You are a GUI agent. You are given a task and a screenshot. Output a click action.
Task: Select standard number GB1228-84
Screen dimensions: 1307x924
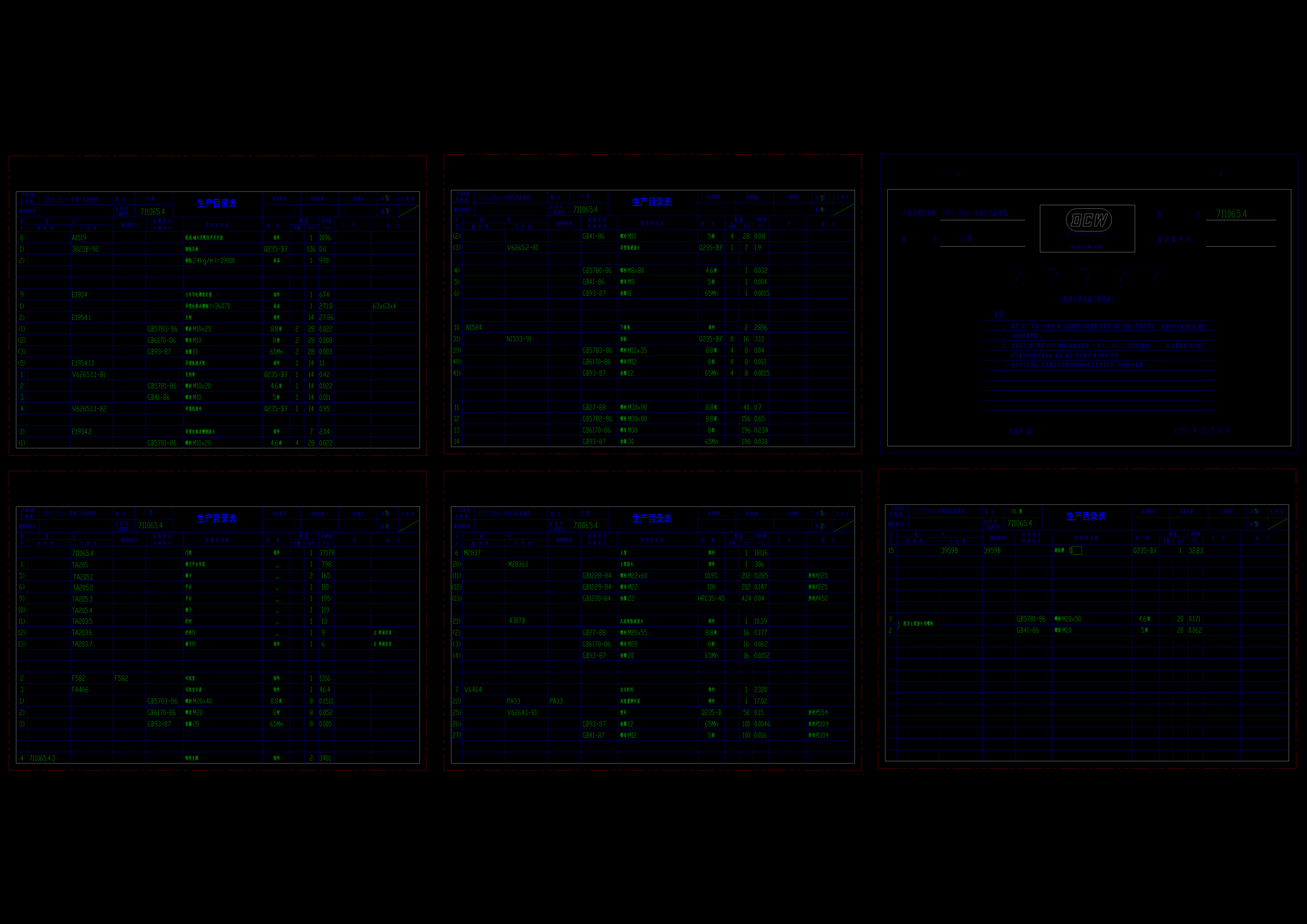(597, 576)
